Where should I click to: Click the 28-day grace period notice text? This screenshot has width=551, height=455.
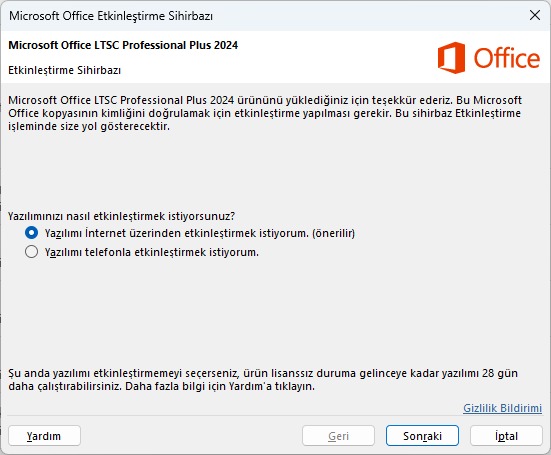coord(263,379)
